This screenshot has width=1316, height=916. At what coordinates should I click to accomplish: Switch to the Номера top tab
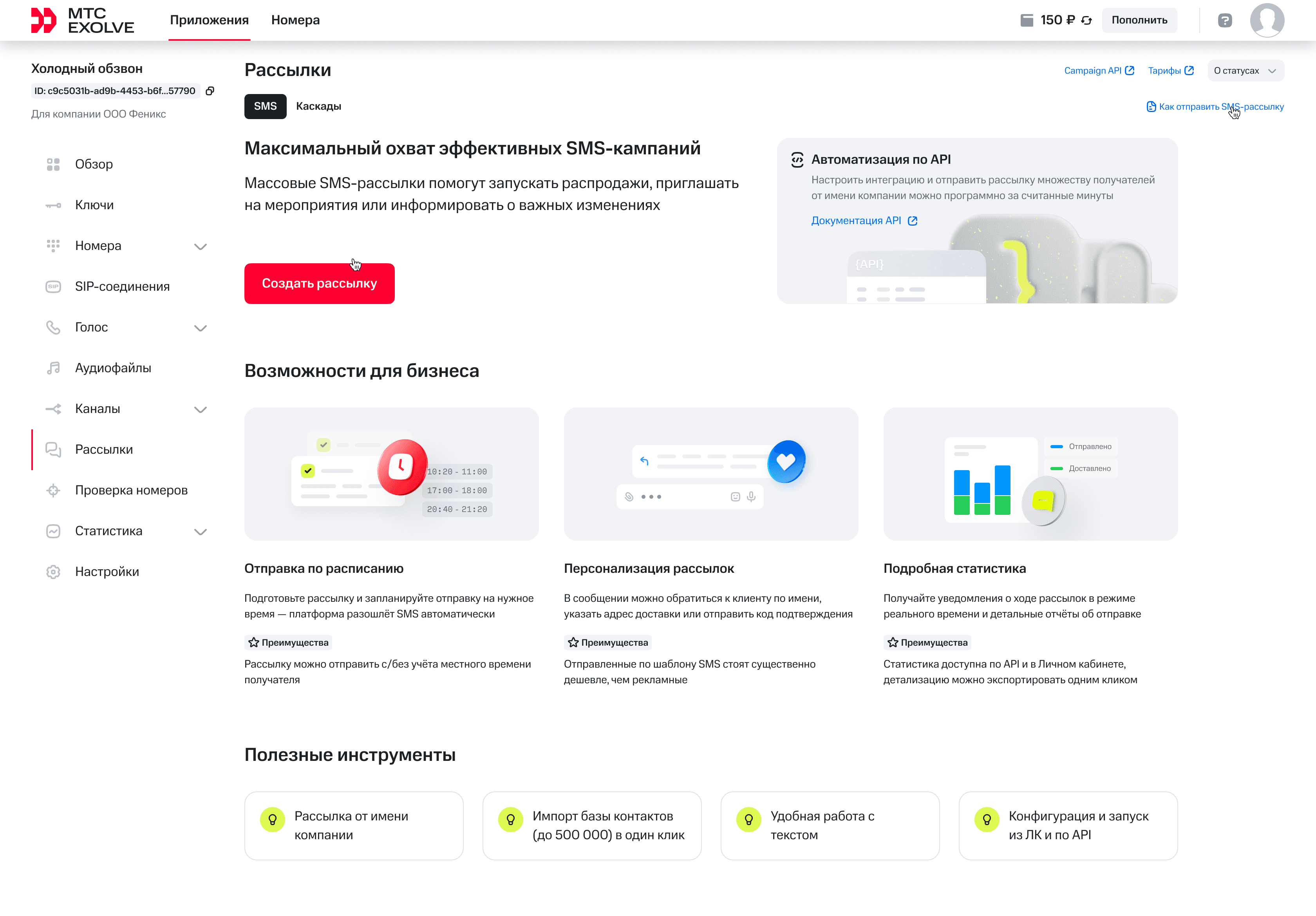tap(295, 20)
